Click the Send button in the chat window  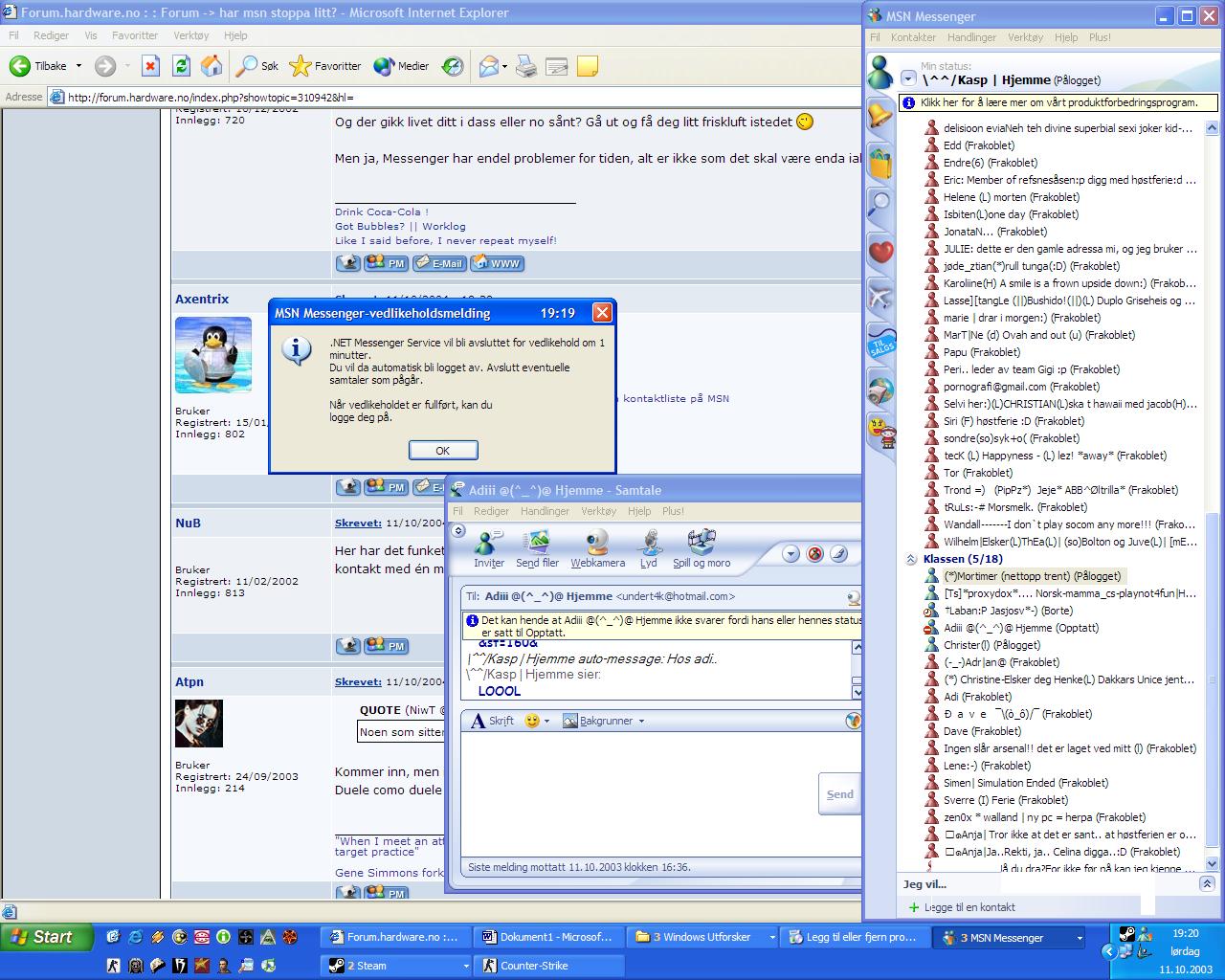(840, 793)
